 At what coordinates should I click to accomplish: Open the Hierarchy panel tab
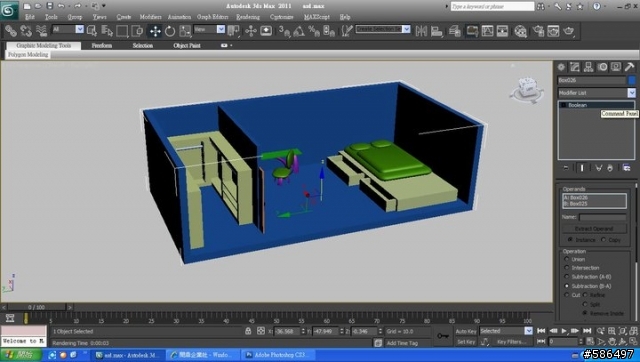[x=589, y=67]
